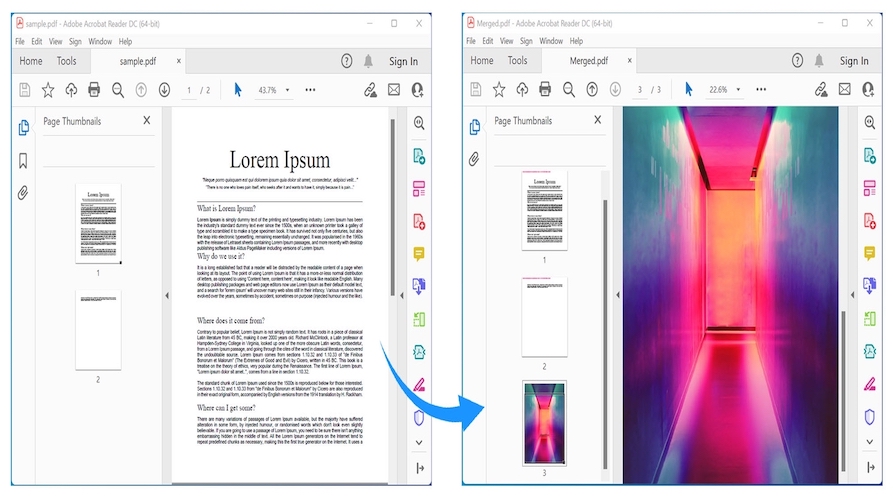Select the arrow selection tool in Merged.pdf toolbar
The width and height of the screenshot is (893, 502).
688,90
